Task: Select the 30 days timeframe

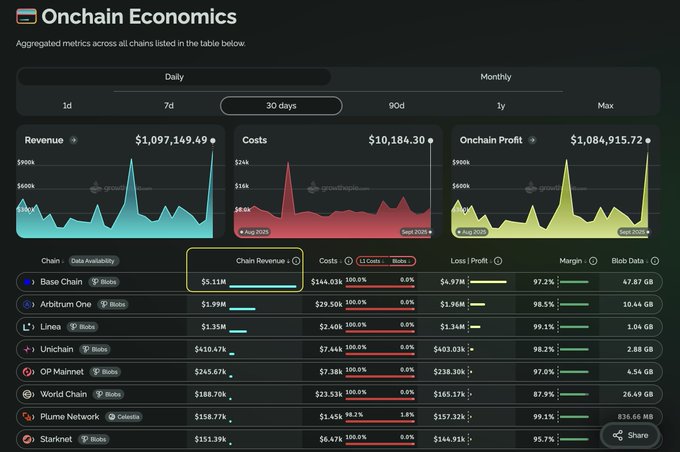Action: pos(281,105)
